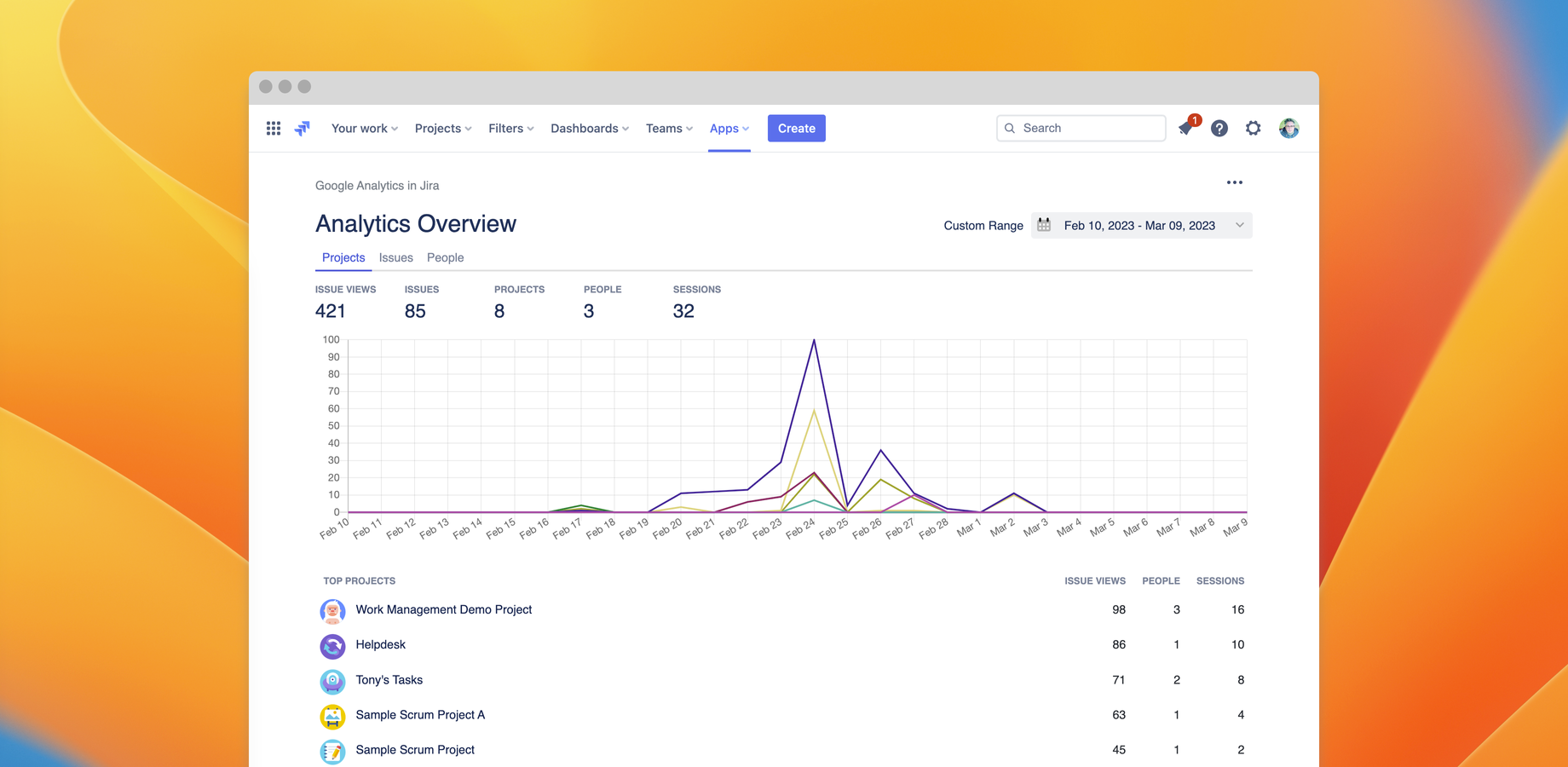
Task: Click the Google Analytics in Jira breadcrumb
Action: (x=378, y=185)
